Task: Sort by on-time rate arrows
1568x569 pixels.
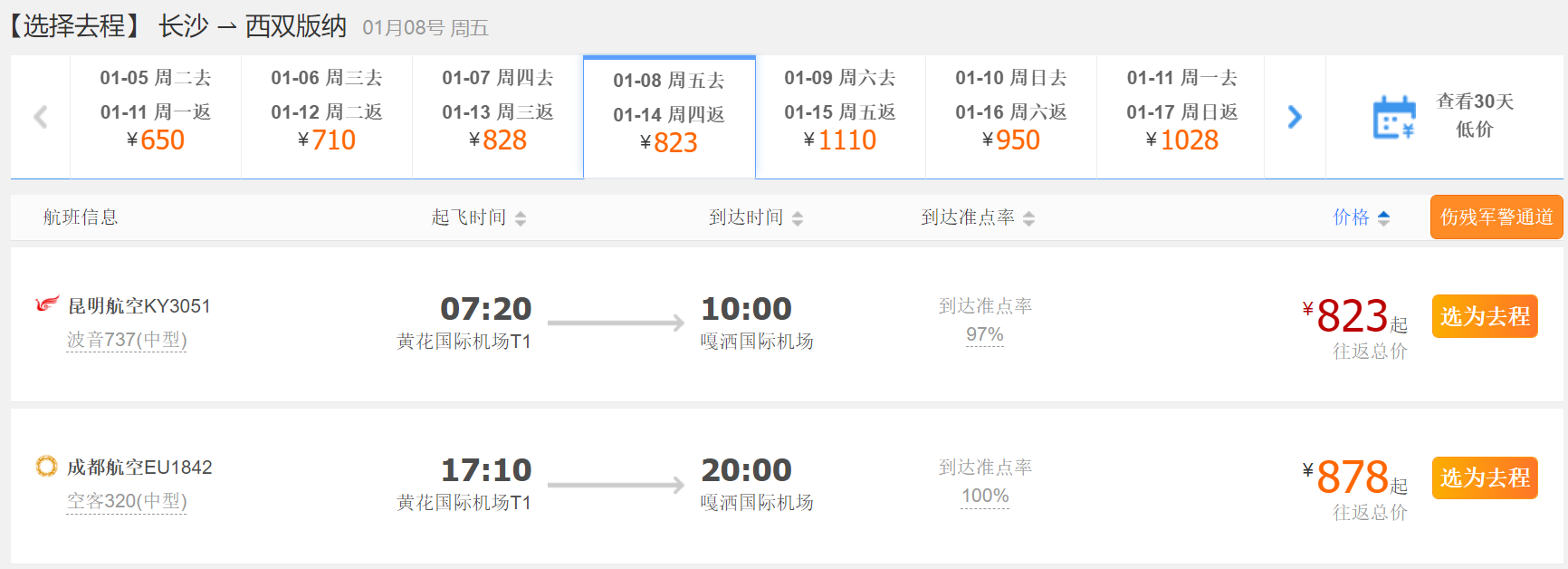Action: point(1028,218)
